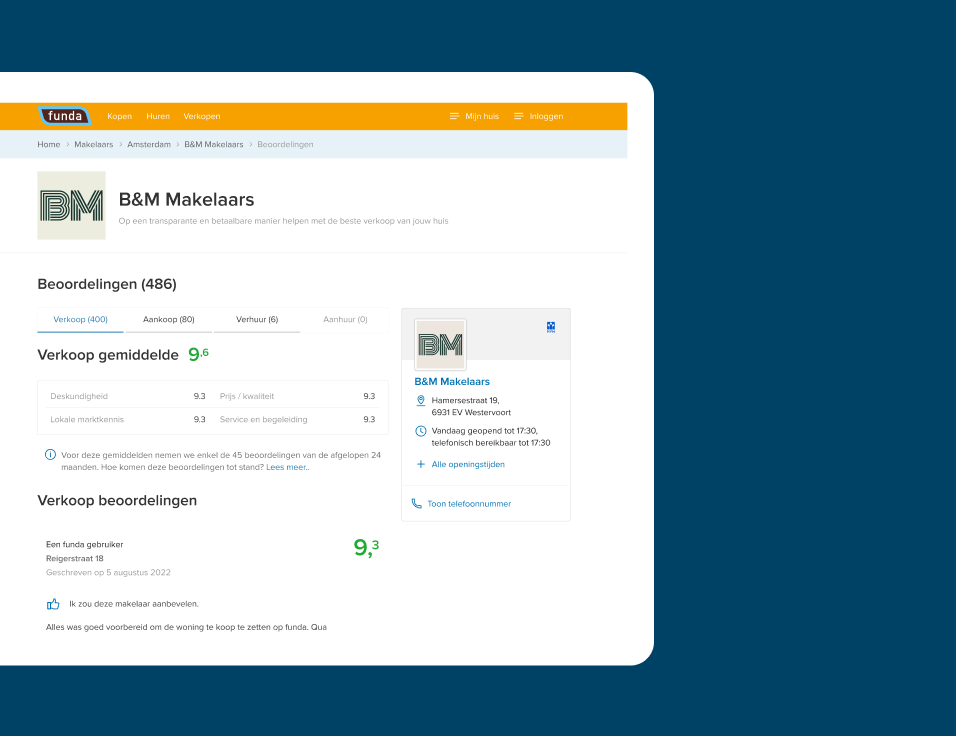Screen dimensions: 956x736
Task: Click reviewer name Een funda gebruiker
Action: 85,545
